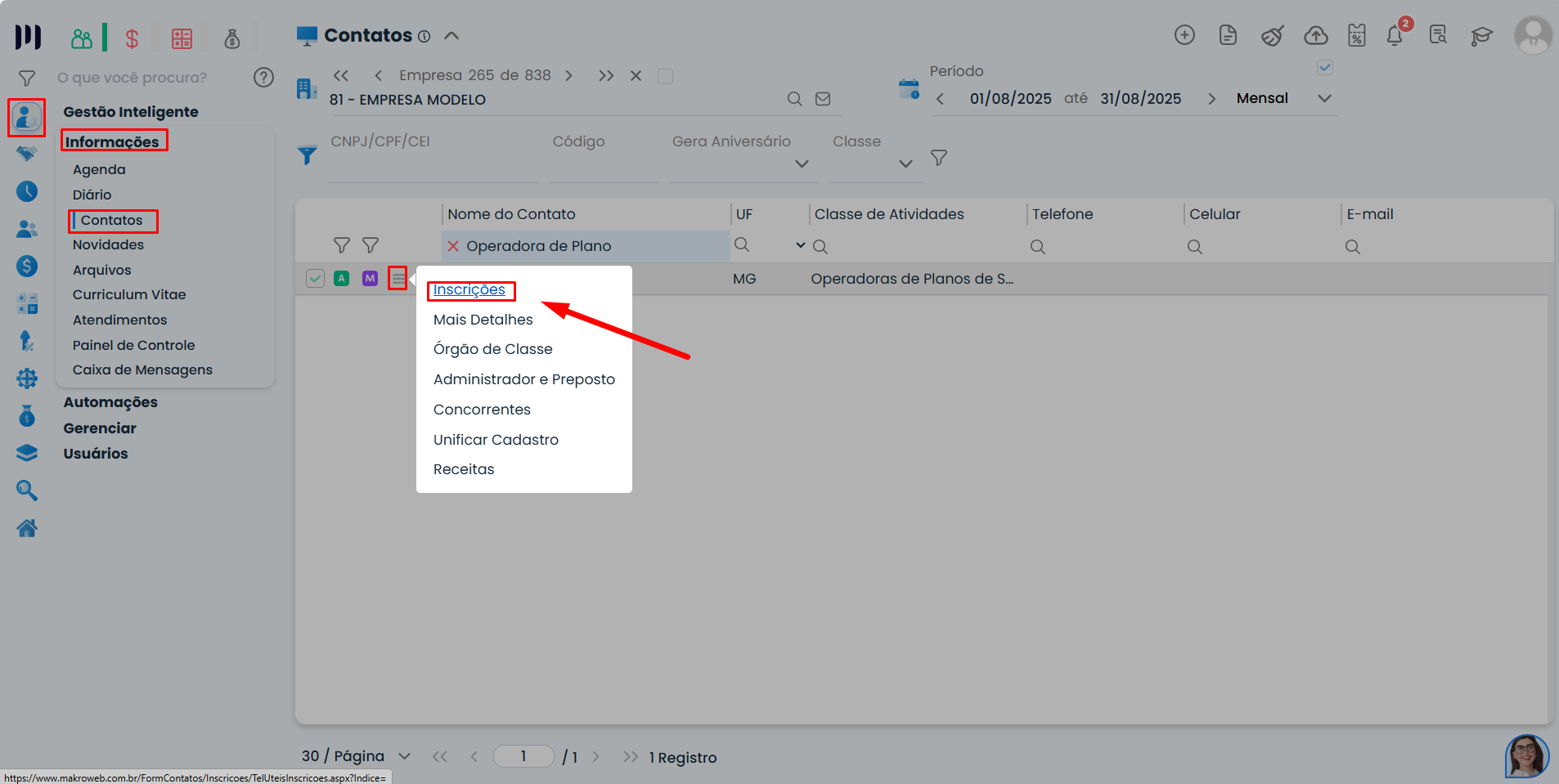Viewport: 1559px width, 784px height.
Task: Click the notification bell icon
Action: click(1395, 36)
